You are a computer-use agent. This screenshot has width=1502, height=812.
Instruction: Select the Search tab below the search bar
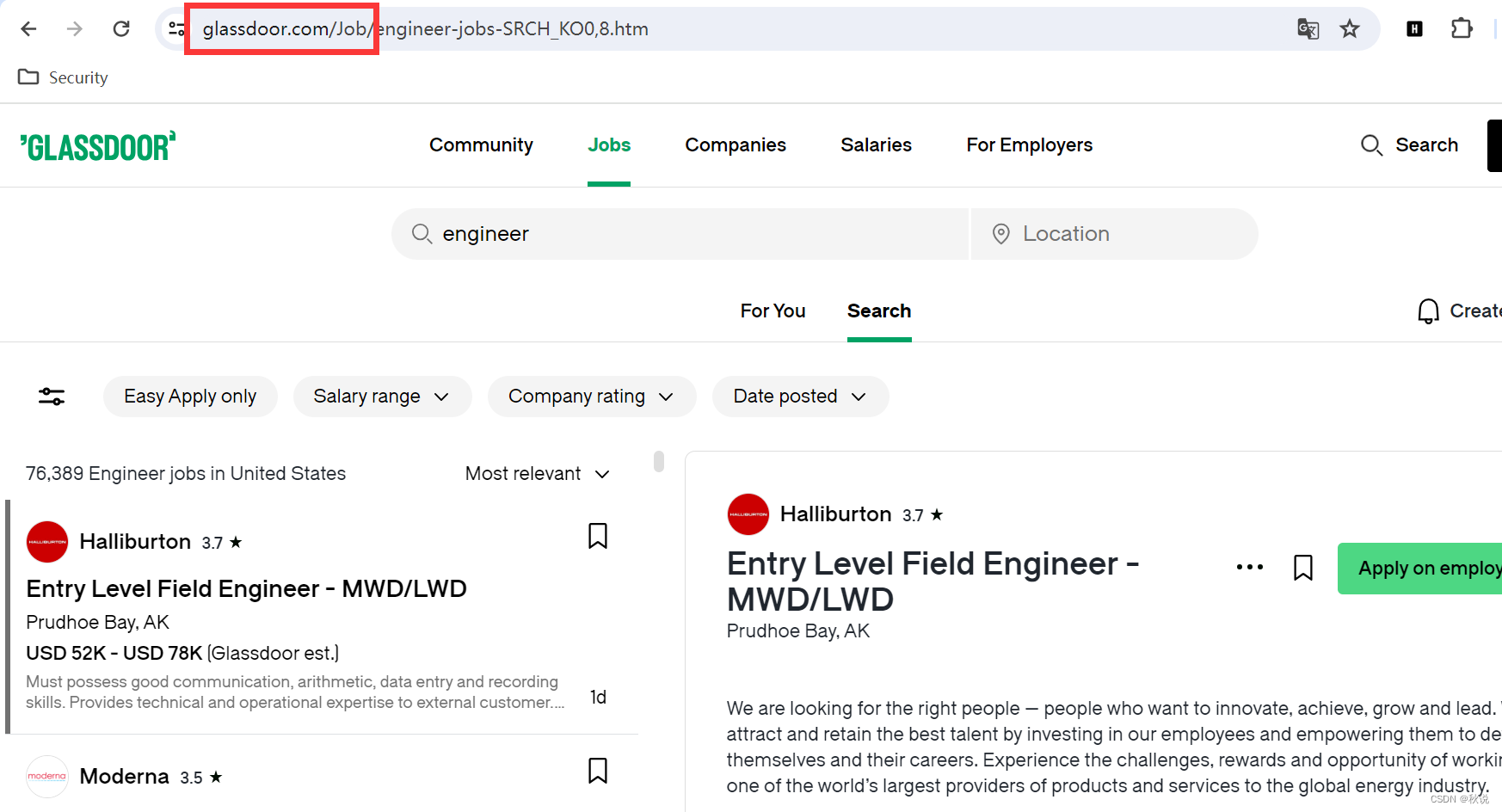click(x=878, y=311)
